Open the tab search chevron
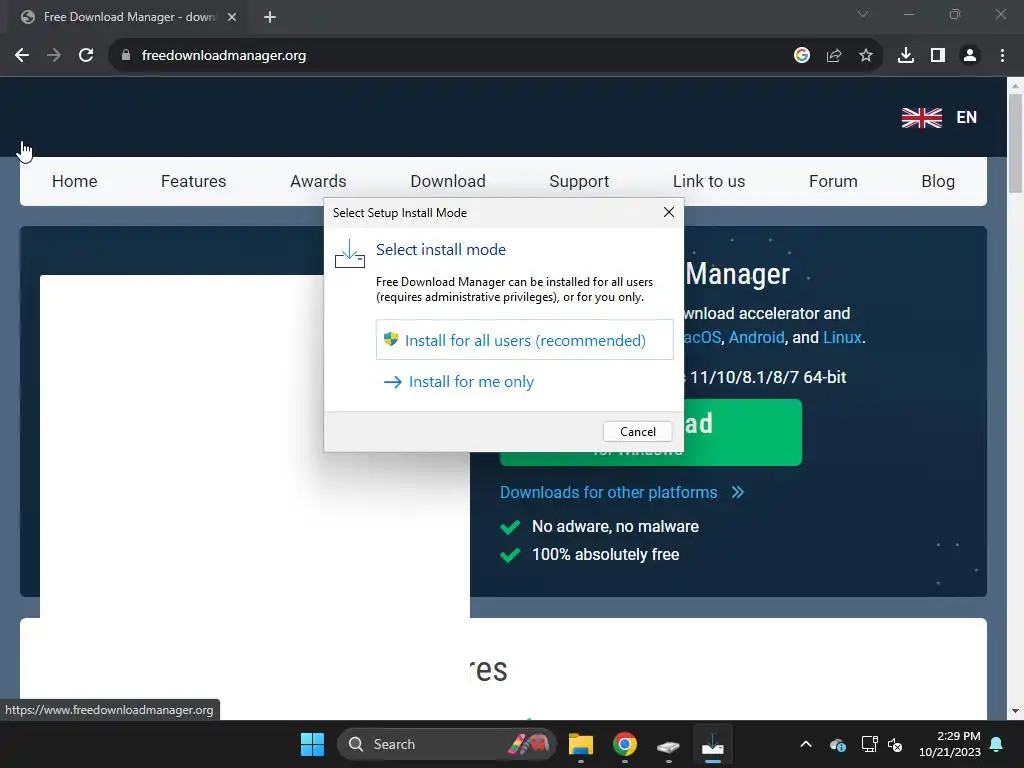 [x=863, y=14]
